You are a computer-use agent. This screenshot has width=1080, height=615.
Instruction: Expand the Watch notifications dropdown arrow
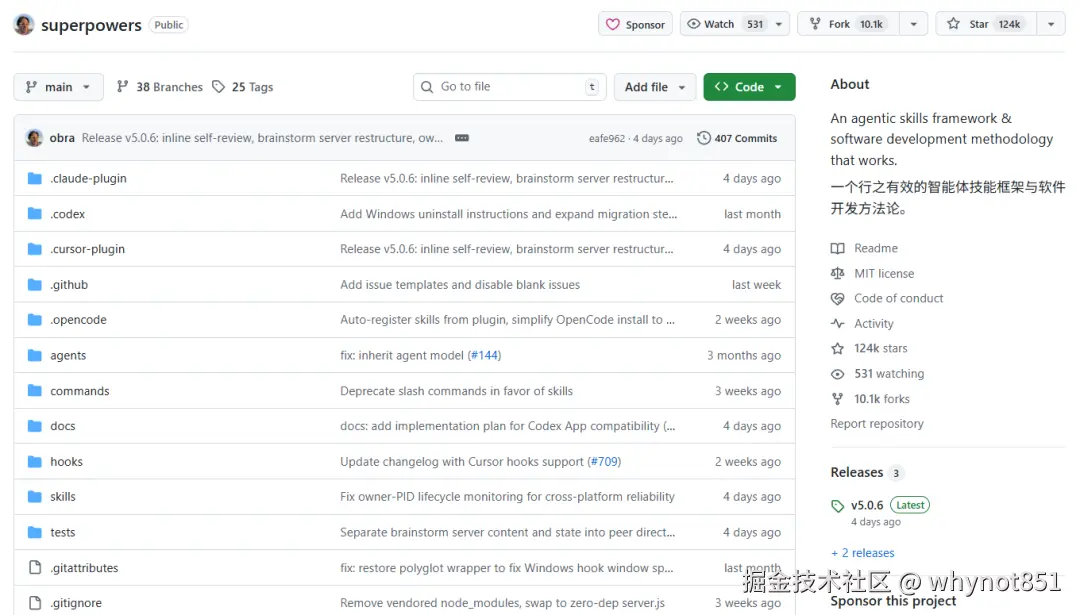point(779,24)
